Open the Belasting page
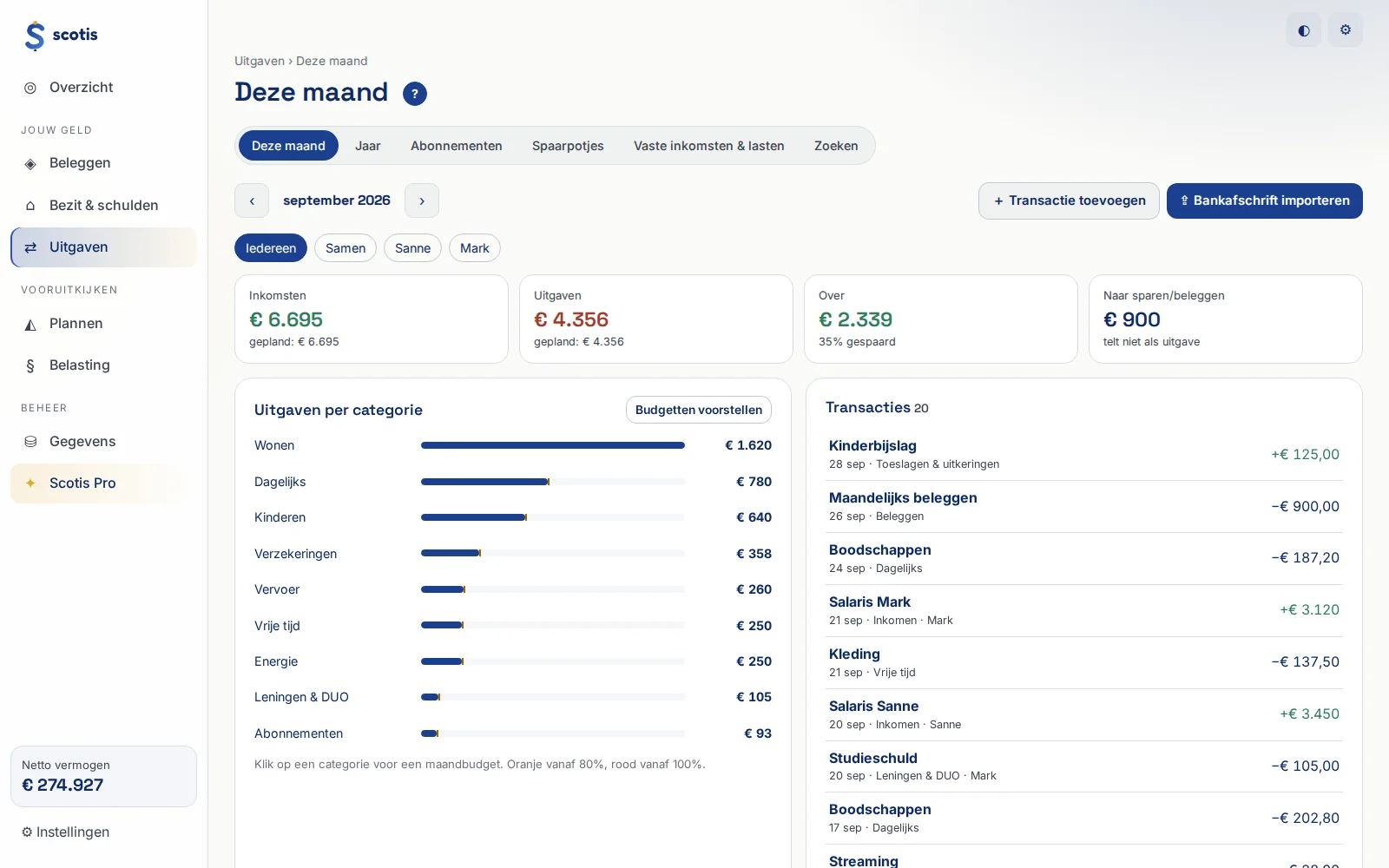The width and height of the screenshot is (1389, 868). (x=103, y=365)
